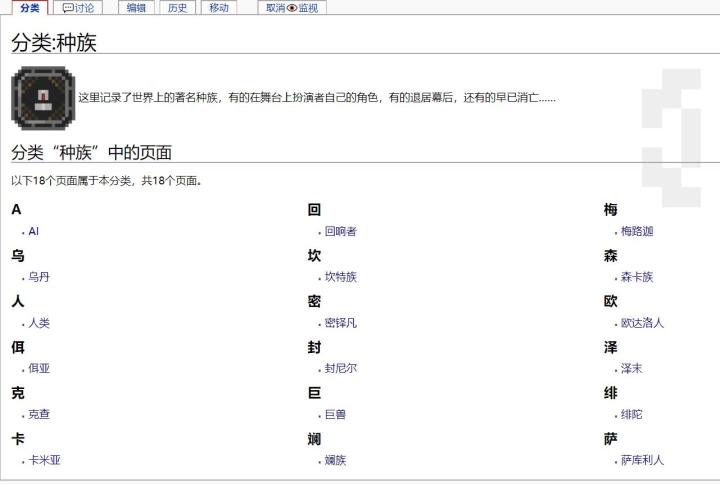The width and height of the screenshot is (720, 484).
Task: Open the 回响者 page link
Action: [x=341, y=231]
